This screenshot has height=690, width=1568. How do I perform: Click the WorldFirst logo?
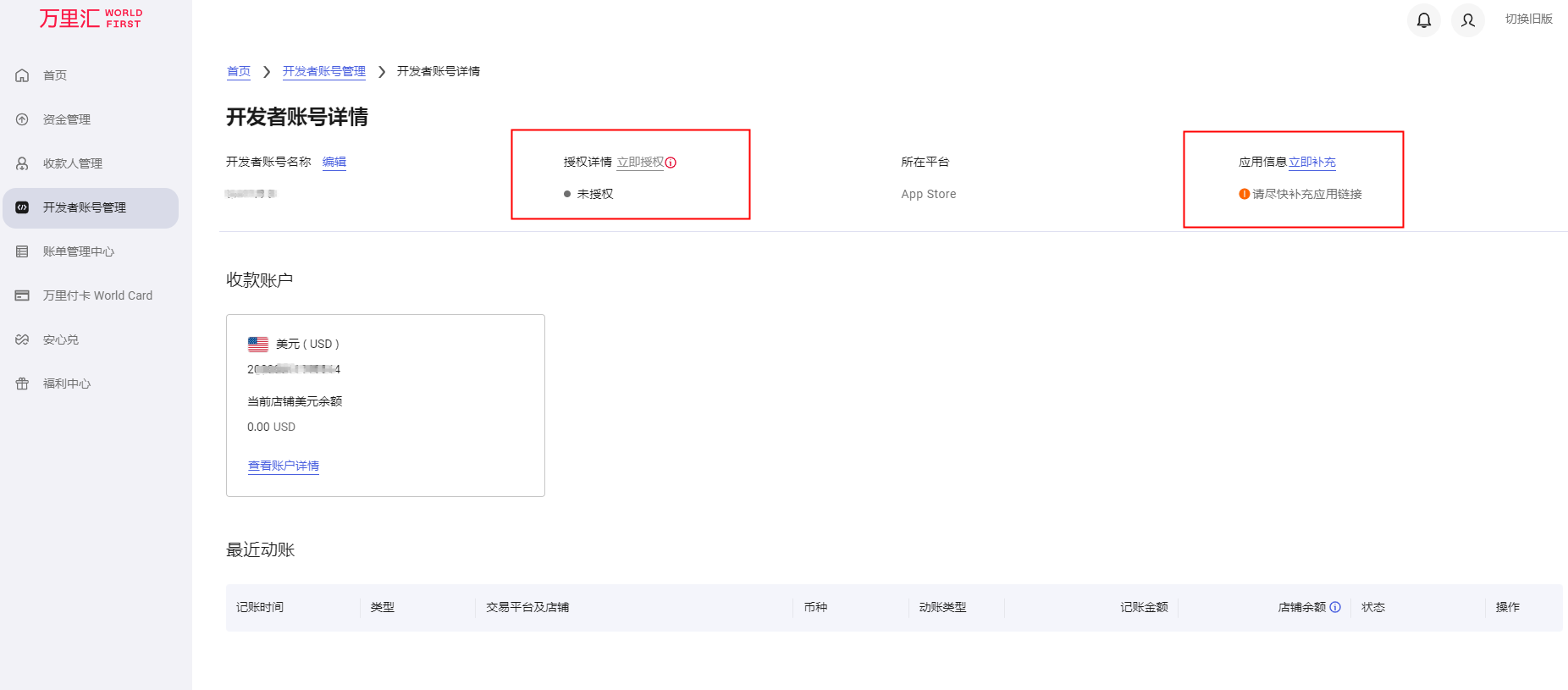tap(91, 19)
